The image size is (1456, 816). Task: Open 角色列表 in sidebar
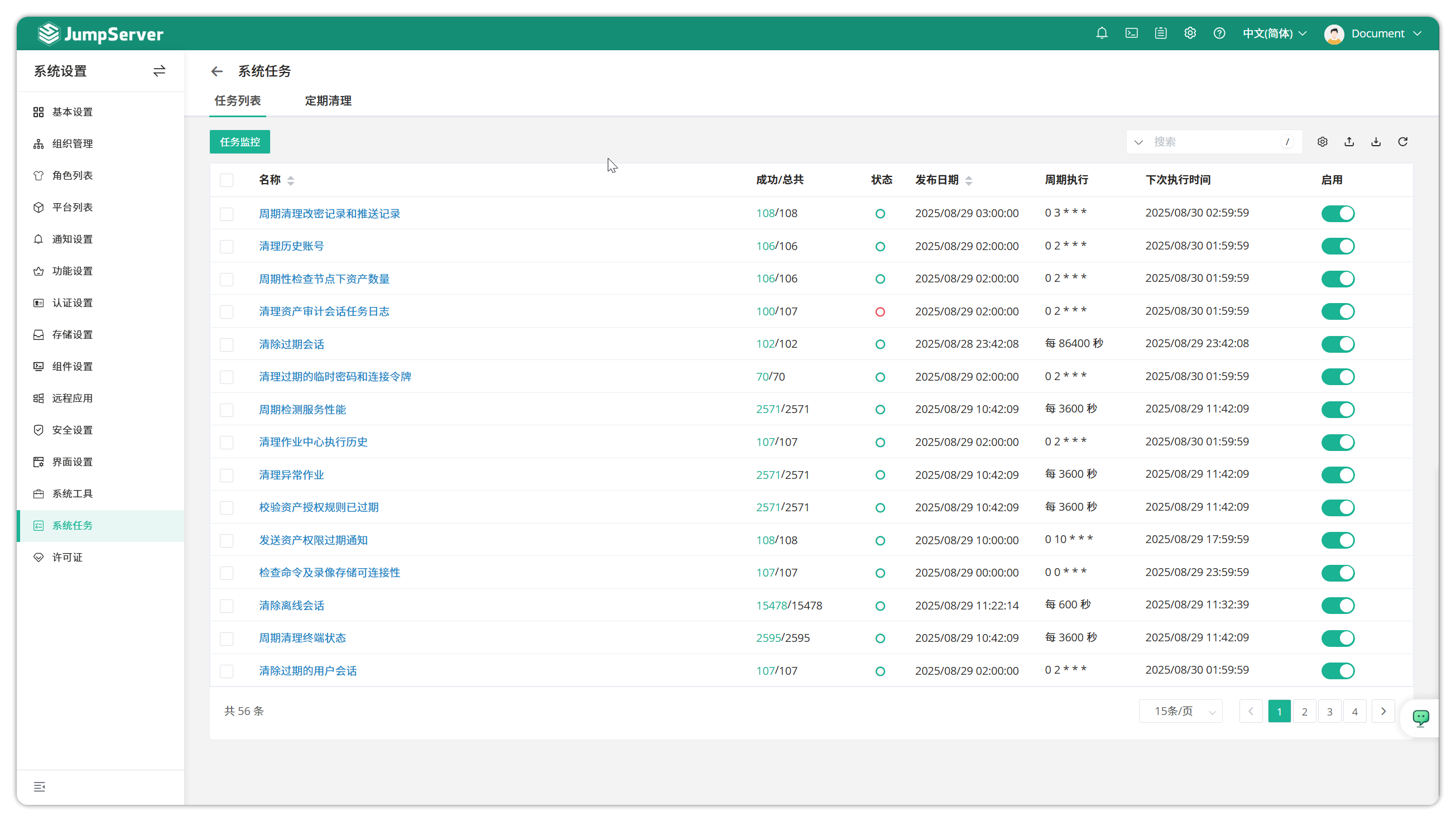click(100, 176)
